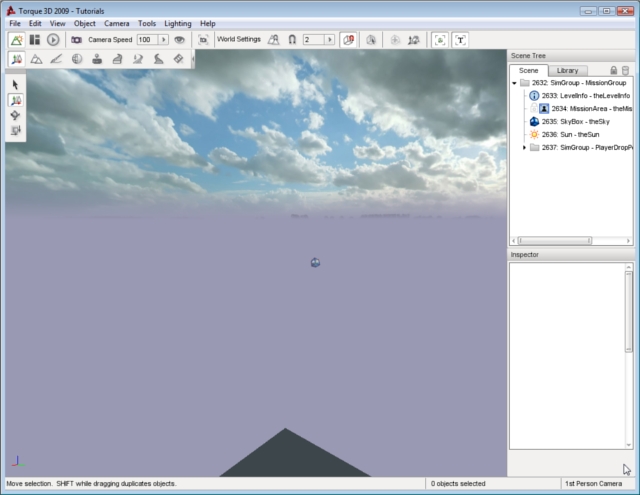The image size is (640, 495).
Task: Open the Camera Speed dropdown arrow
Action: point(164,40)
